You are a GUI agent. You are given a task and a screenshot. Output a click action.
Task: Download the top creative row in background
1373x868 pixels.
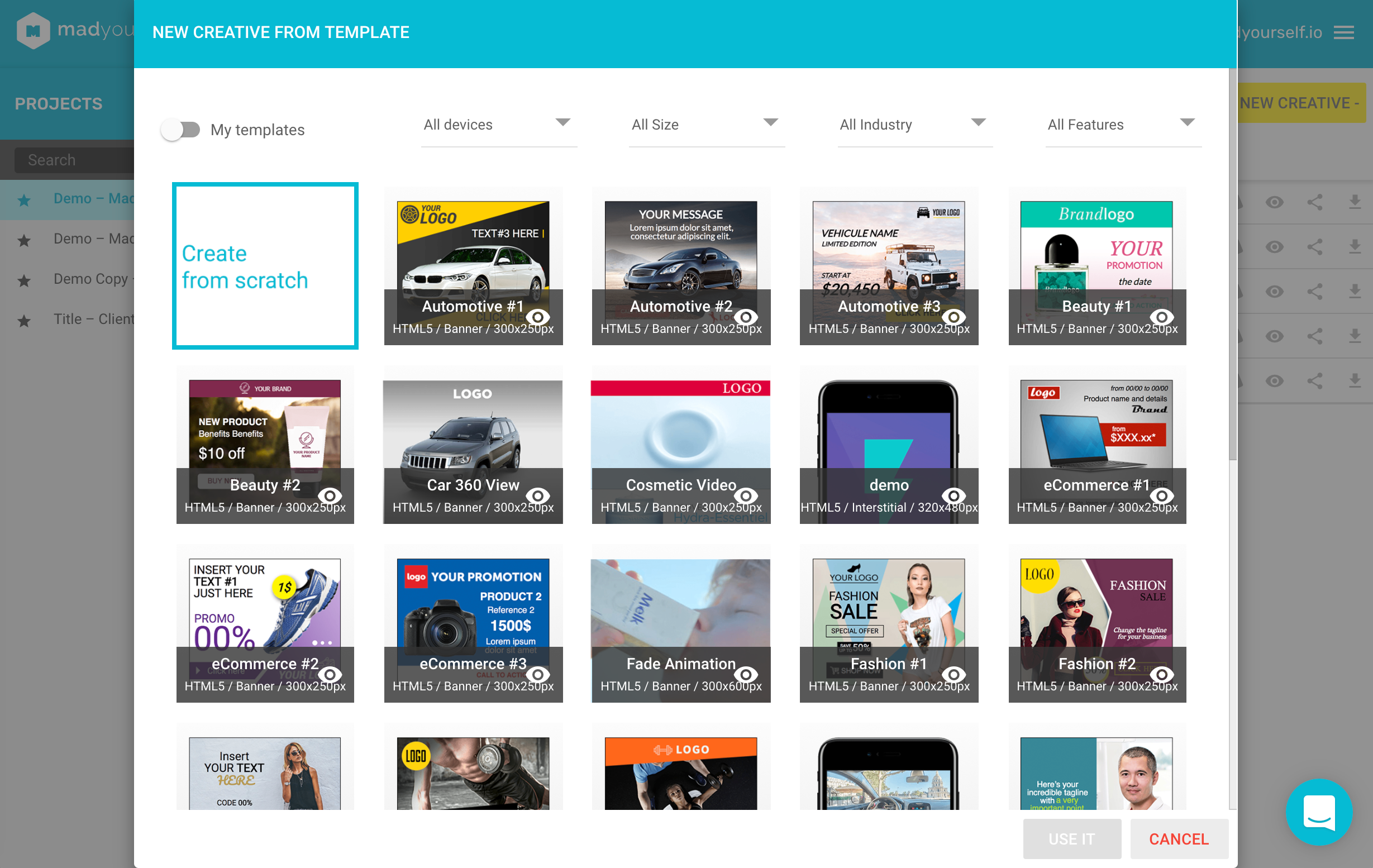click(x=1355, y=202)
